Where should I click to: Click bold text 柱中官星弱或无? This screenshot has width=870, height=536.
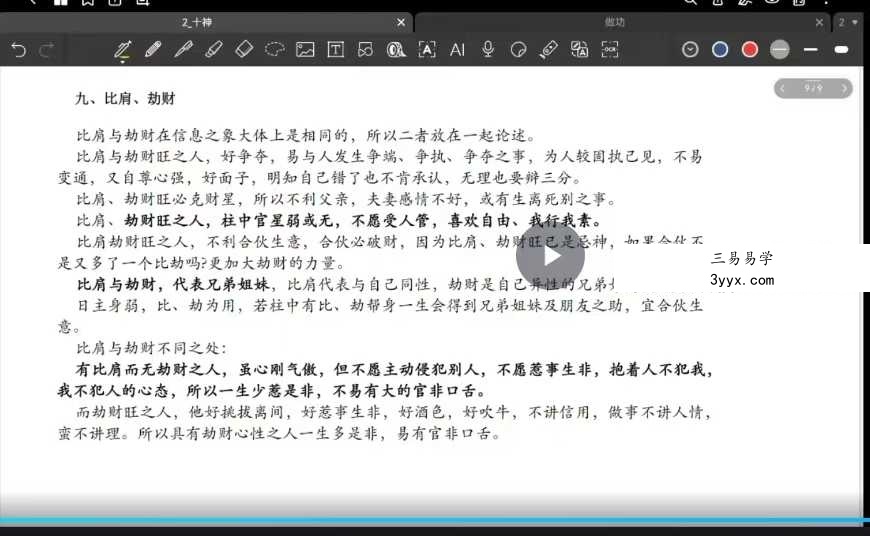coord(277,220)
